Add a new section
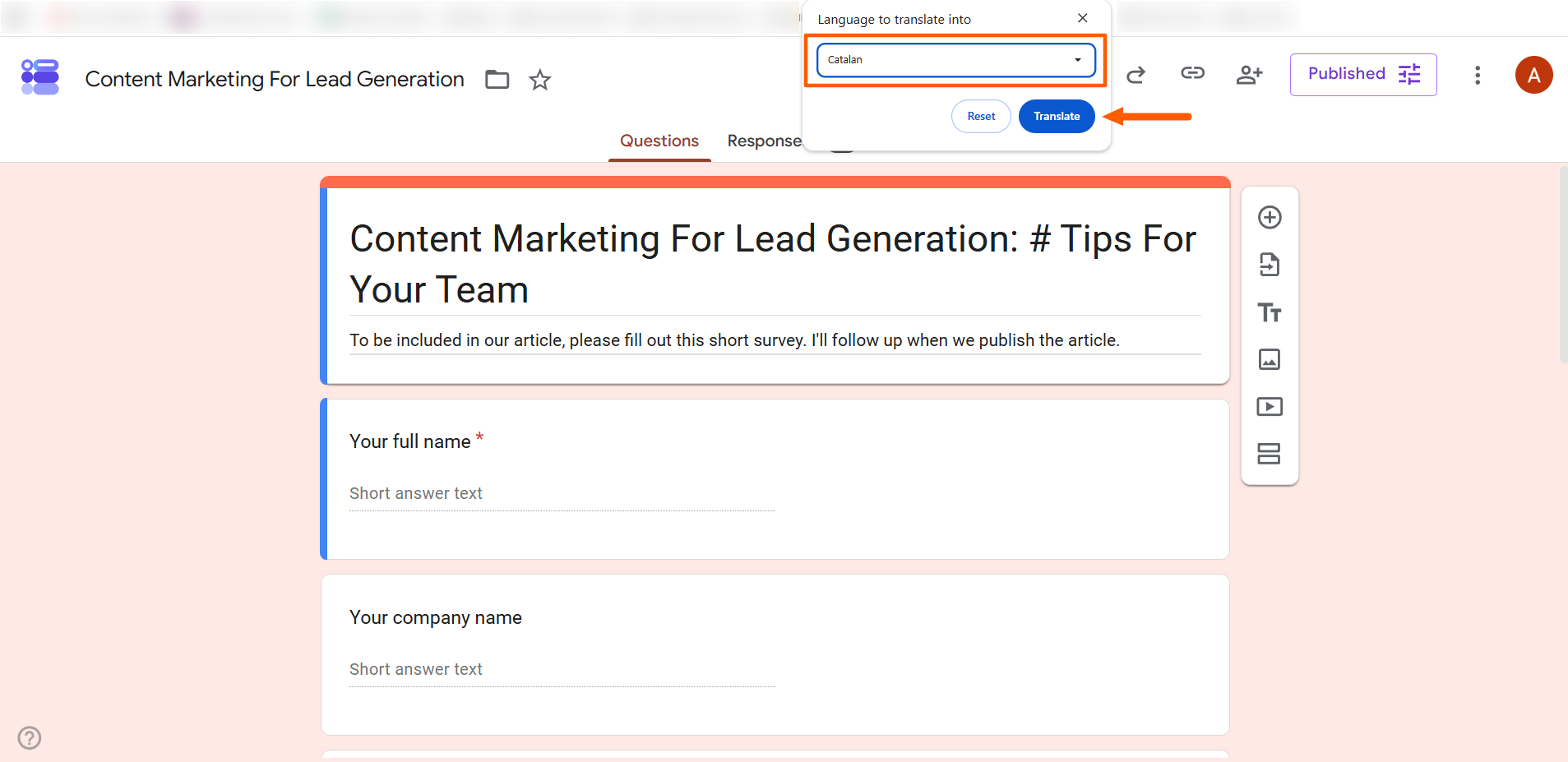This screenshot has width=1568, height=762. click(1270, 454)
